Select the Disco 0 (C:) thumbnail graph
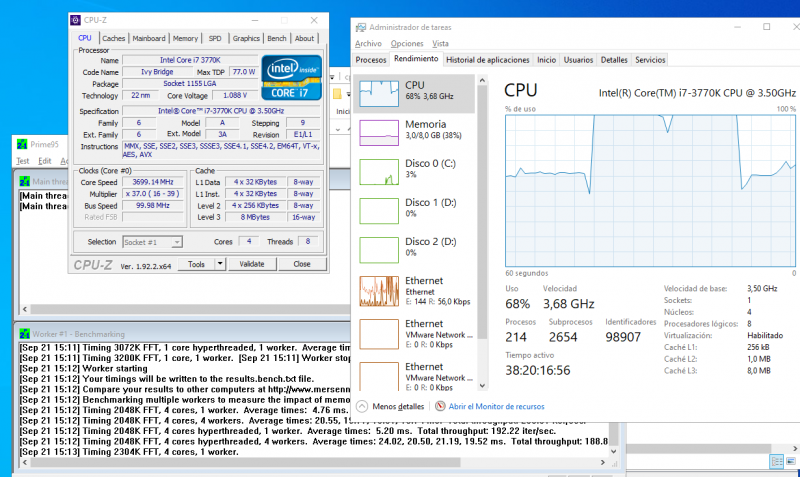This screenshot has width=800, height=477. 379,172
